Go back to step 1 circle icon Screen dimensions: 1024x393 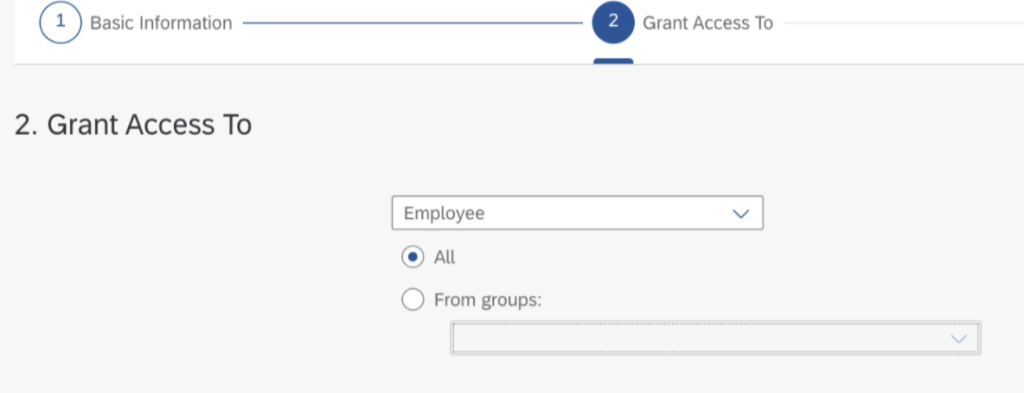[x=61, y=23]
